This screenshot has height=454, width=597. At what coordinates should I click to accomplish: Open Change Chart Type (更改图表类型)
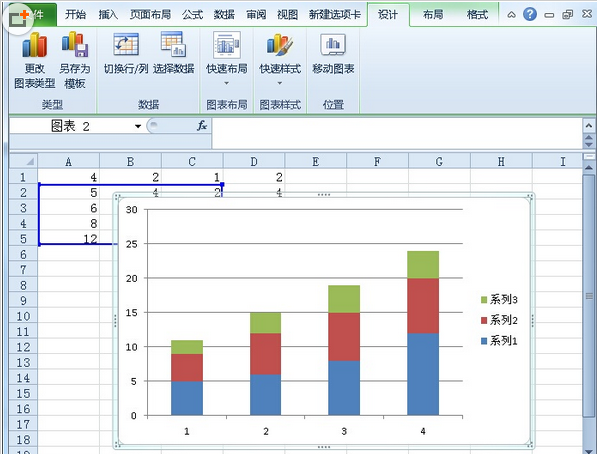[x=35, y=60]
